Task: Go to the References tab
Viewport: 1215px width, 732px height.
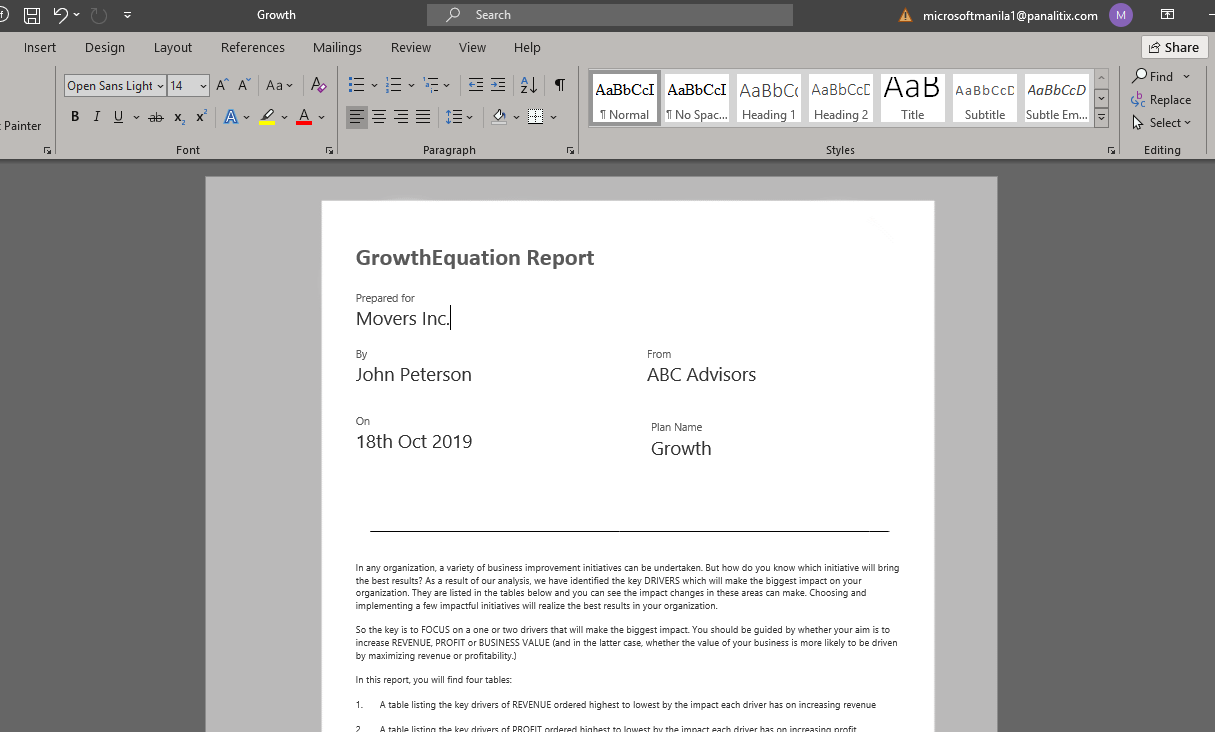Action: 253,47
